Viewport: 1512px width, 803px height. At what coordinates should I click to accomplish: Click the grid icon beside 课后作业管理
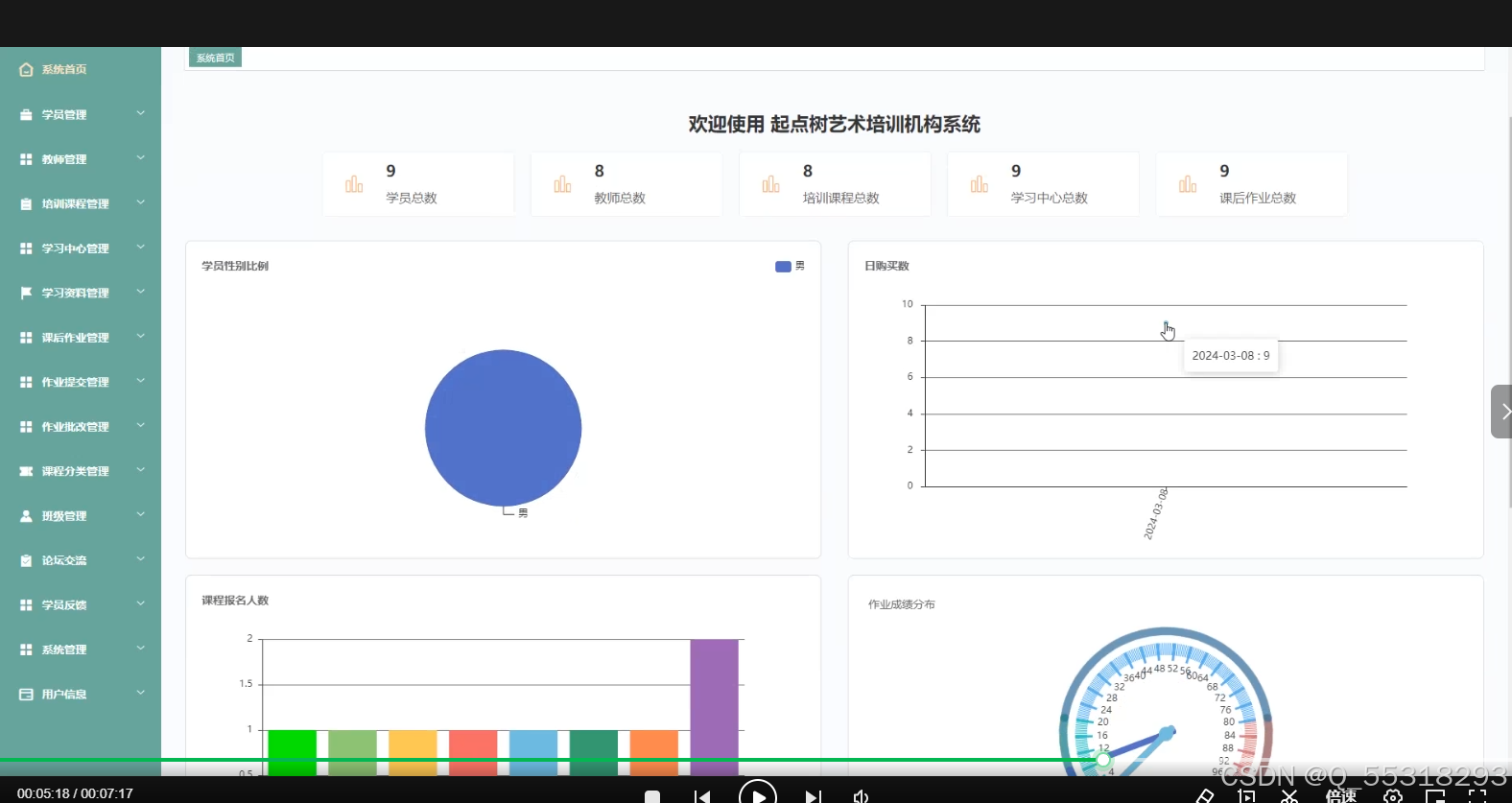pyautogui.click(x=26, y=338)
